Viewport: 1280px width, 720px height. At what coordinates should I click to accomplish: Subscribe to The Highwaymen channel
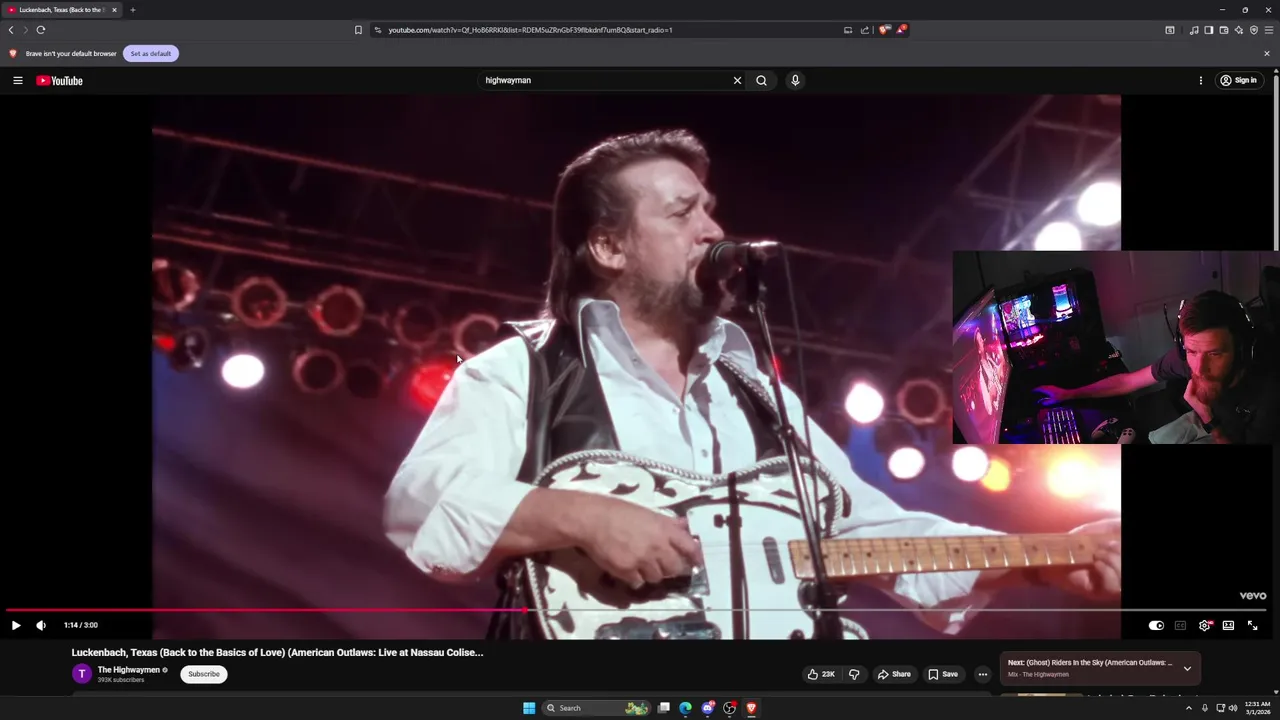click(204, 674)
